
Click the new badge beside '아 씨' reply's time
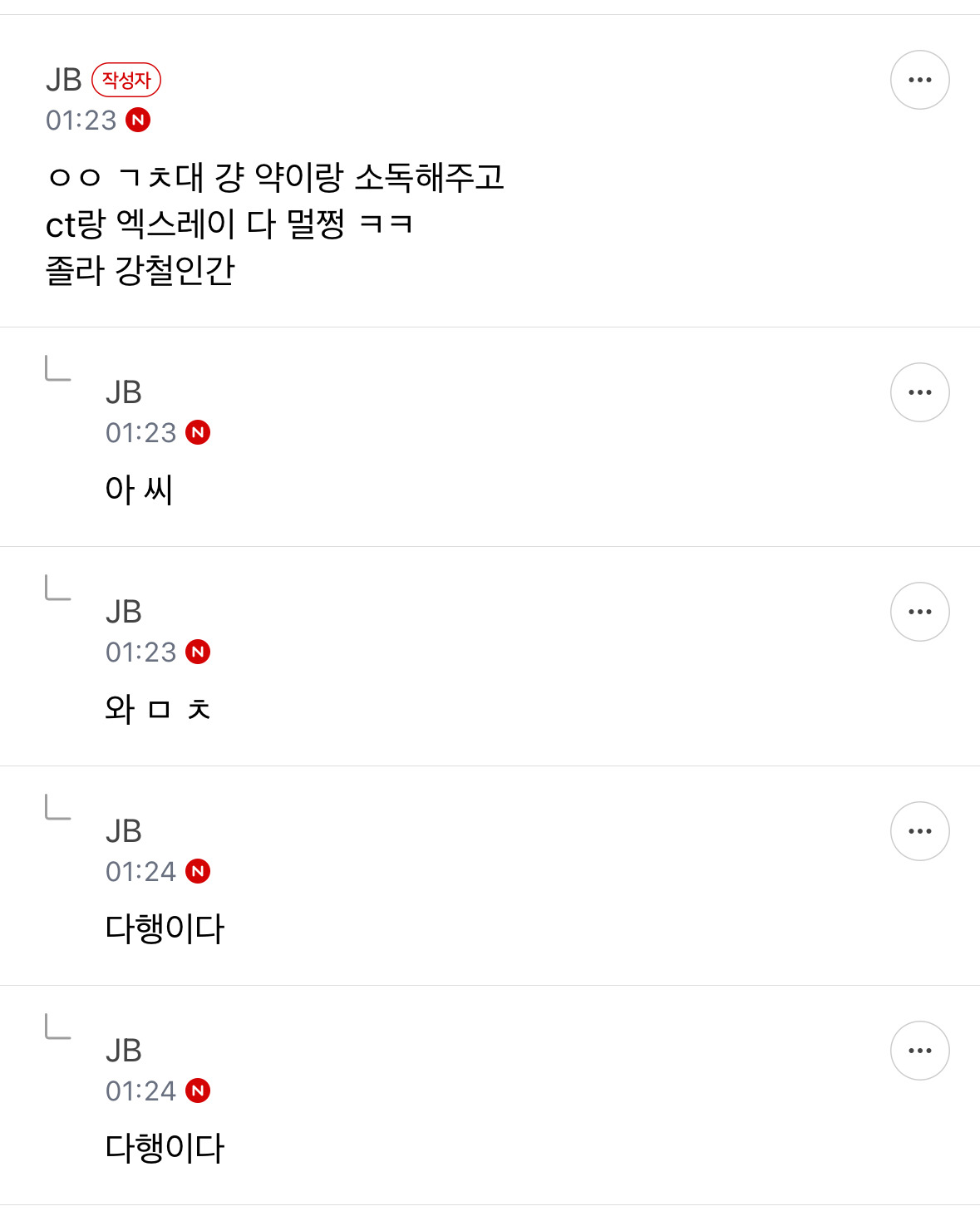click(198, 433)
